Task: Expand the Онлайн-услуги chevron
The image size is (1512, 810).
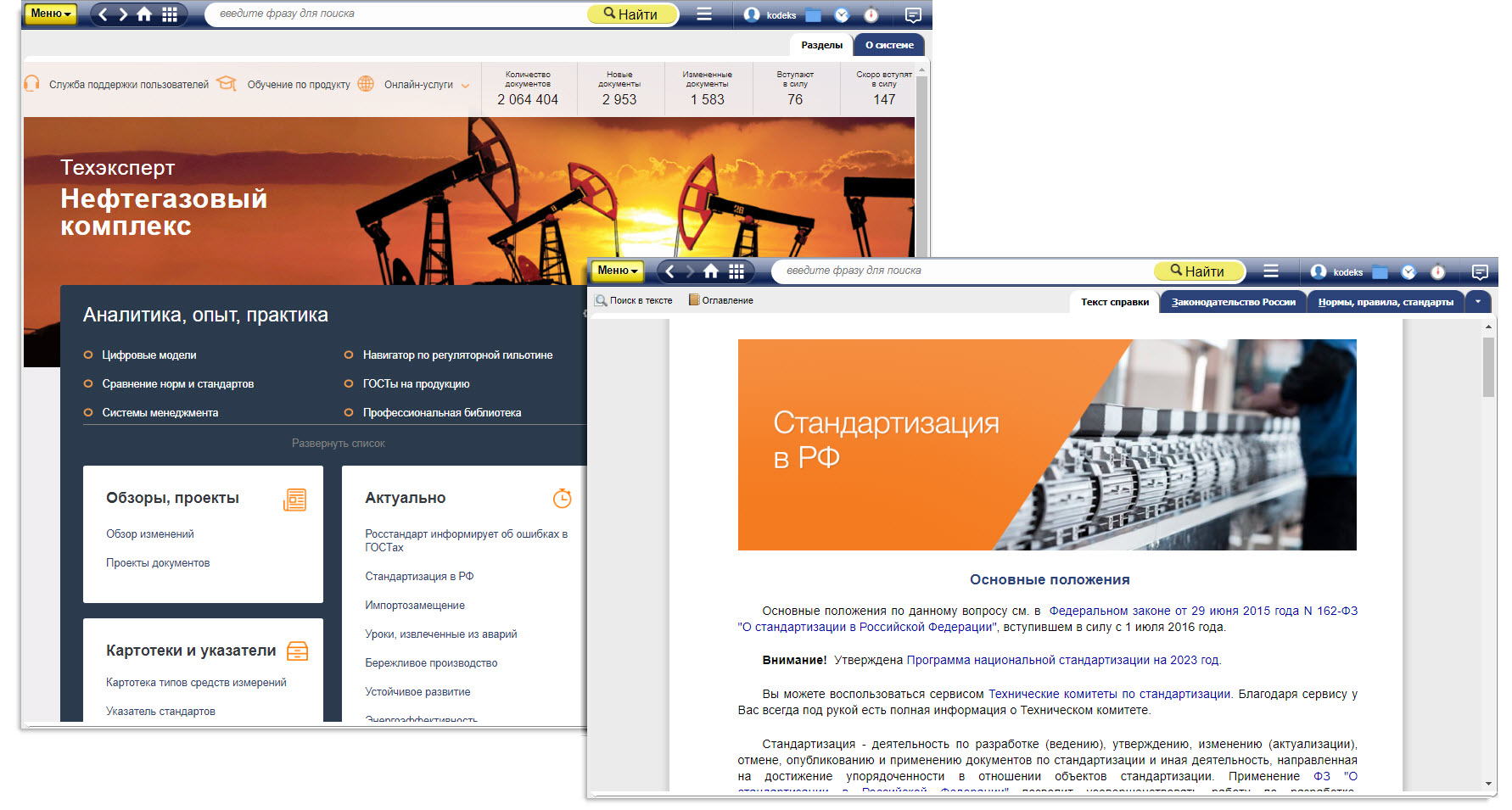Action: pos(465,86)
